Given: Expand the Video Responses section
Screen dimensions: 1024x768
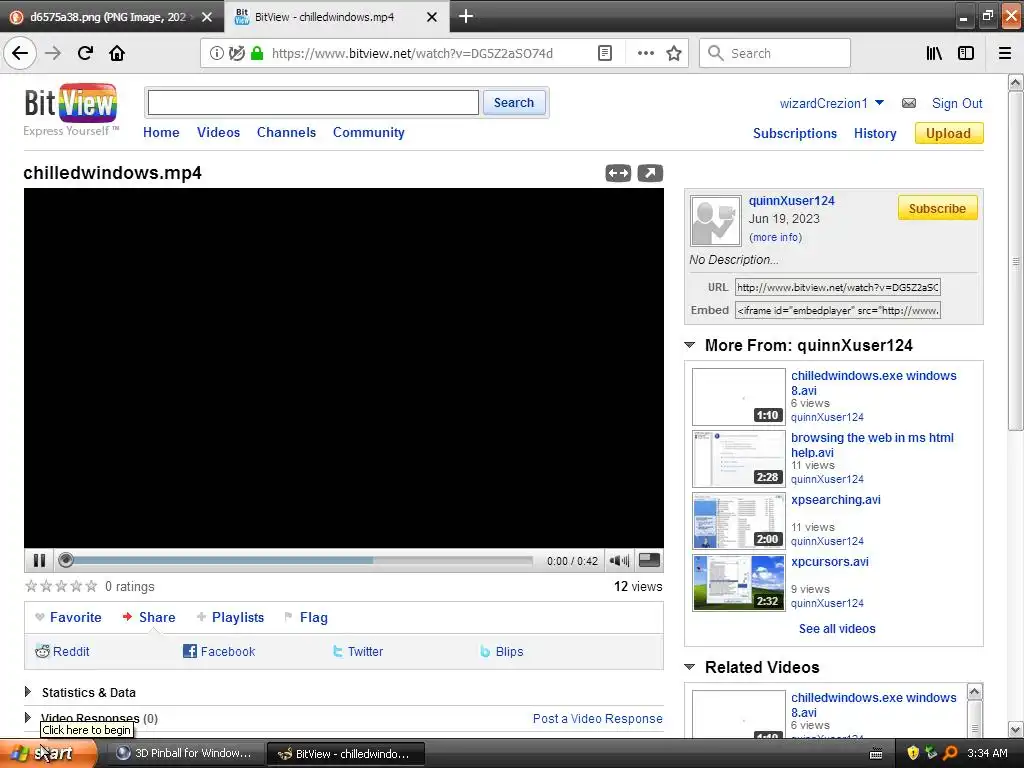Looking at the screenshot, I should click(28, 718).
